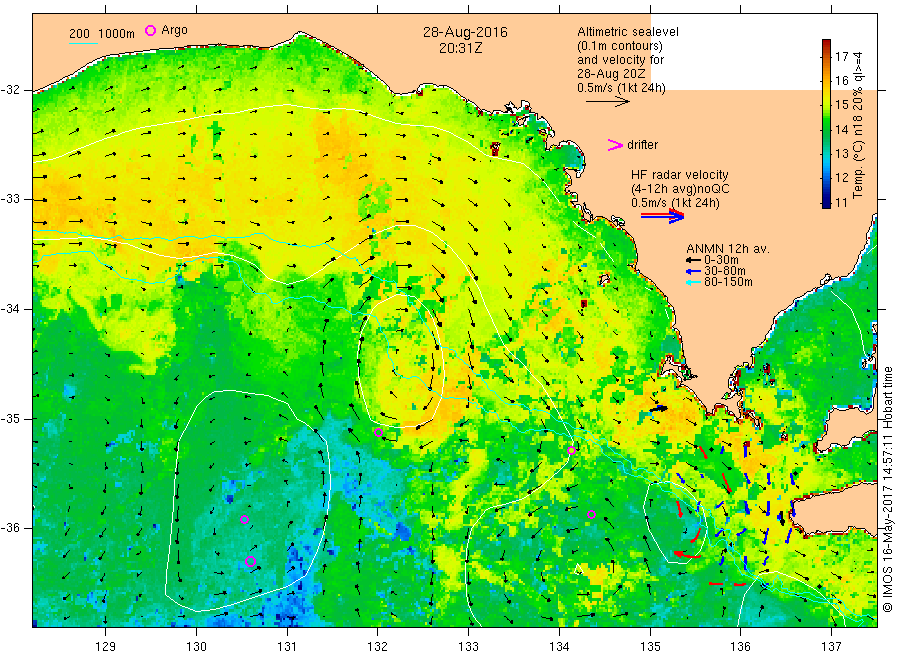Click dark red top of the temperature colour bar
Screen dimensions: 900x660
coord(826,44)
